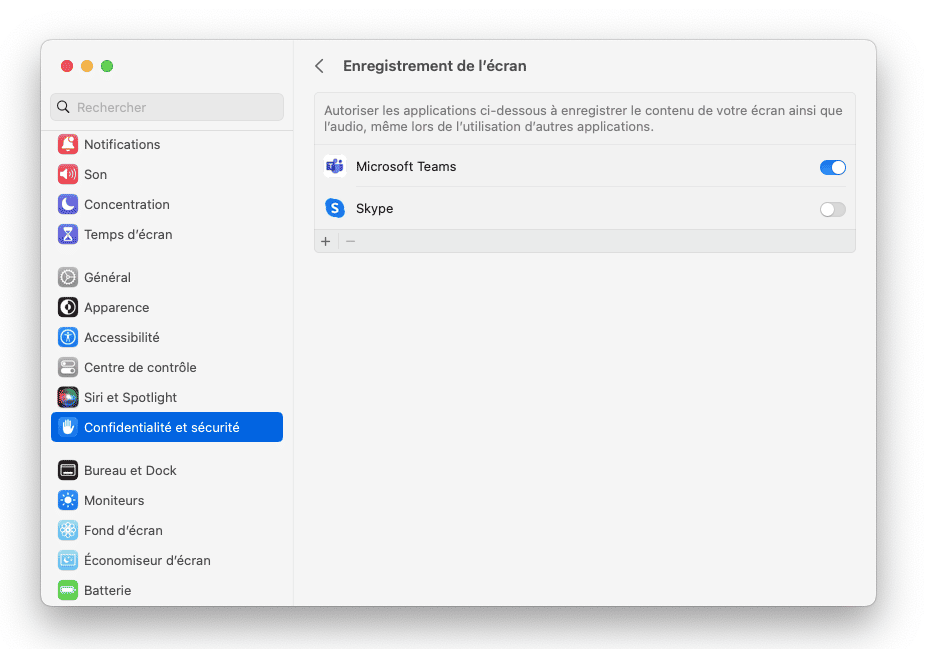927x649 pixels.
Task: Disable screen recording for Microsoft Teams
Action: click(832, 167)
